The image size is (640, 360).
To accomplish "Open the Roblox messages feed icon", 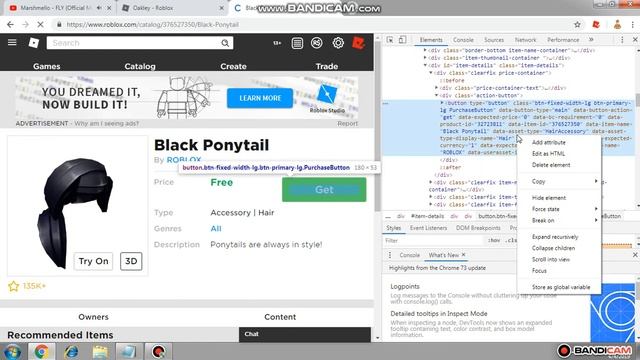I will (297, 43).
